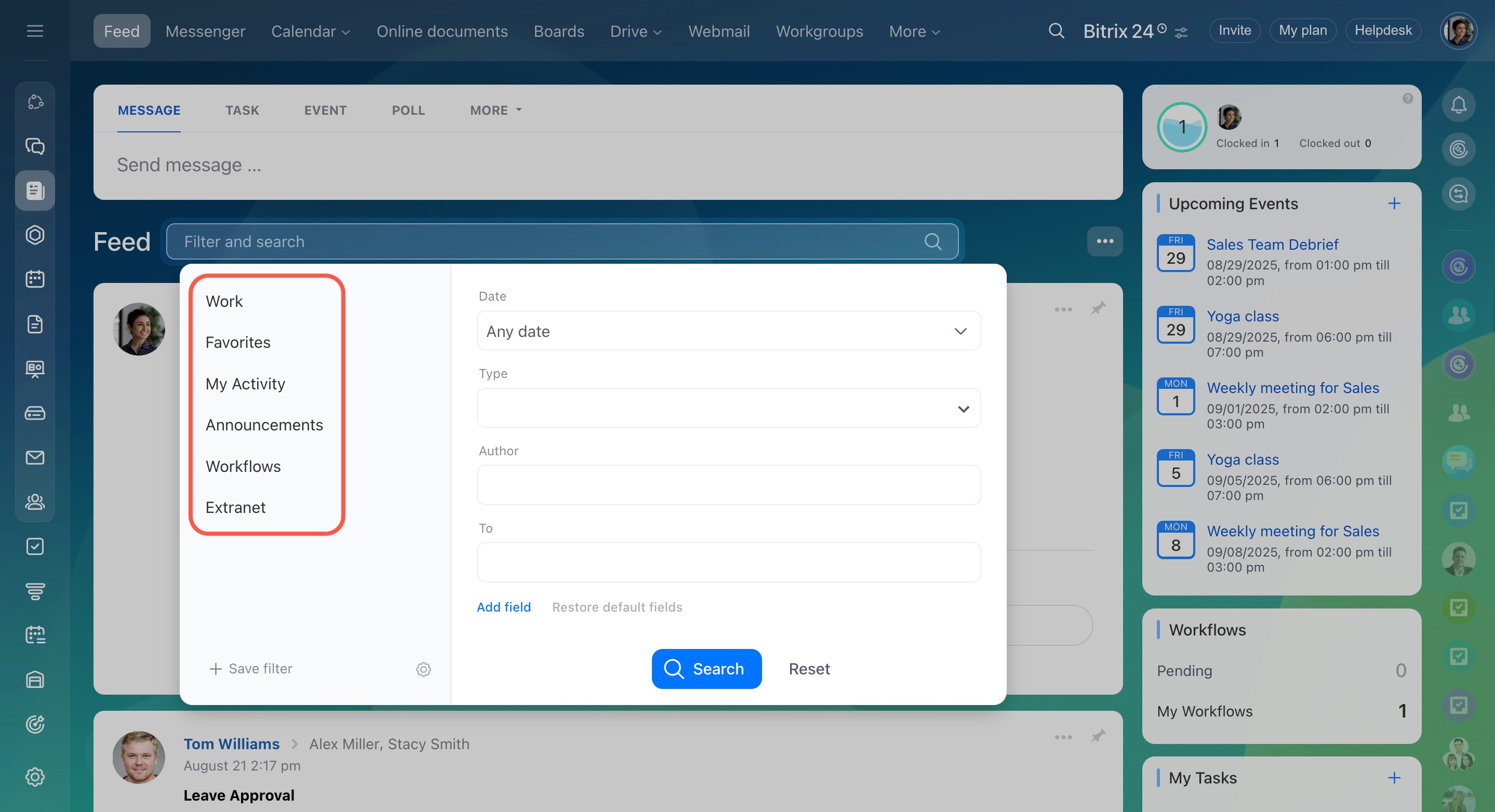1495x812 pixels.
Task: Click the help question mark icon
Action: click(1407, 99)
